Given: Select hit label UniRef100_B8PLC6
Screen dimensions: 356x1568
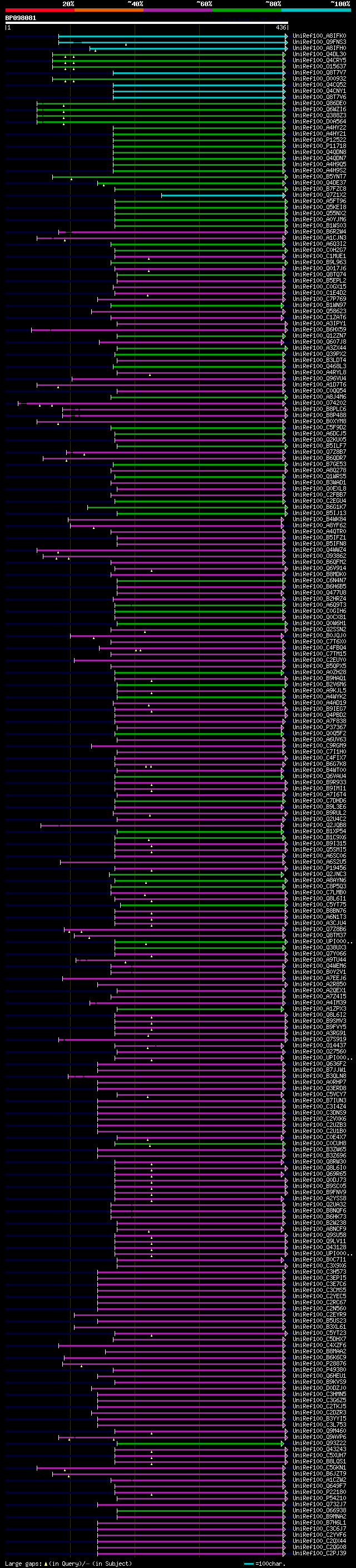Looking at the screenshot, I should click(x=319, y=409).
